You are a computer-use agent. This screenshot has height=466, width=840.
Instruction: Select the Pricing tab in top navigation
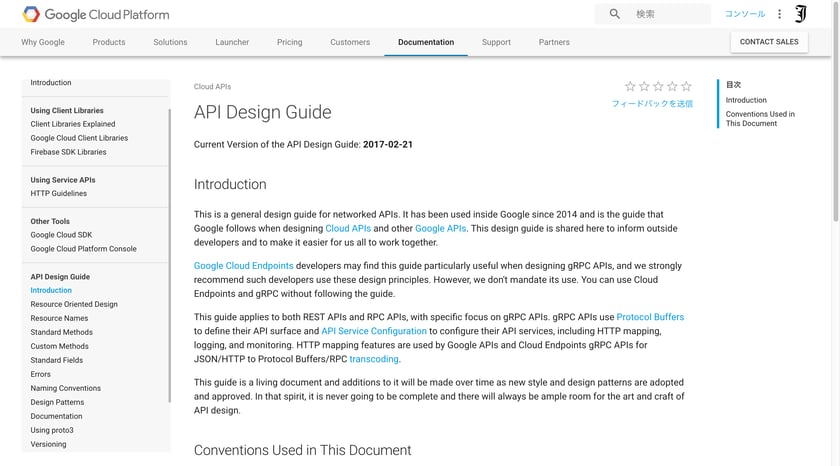coord(290,42)
